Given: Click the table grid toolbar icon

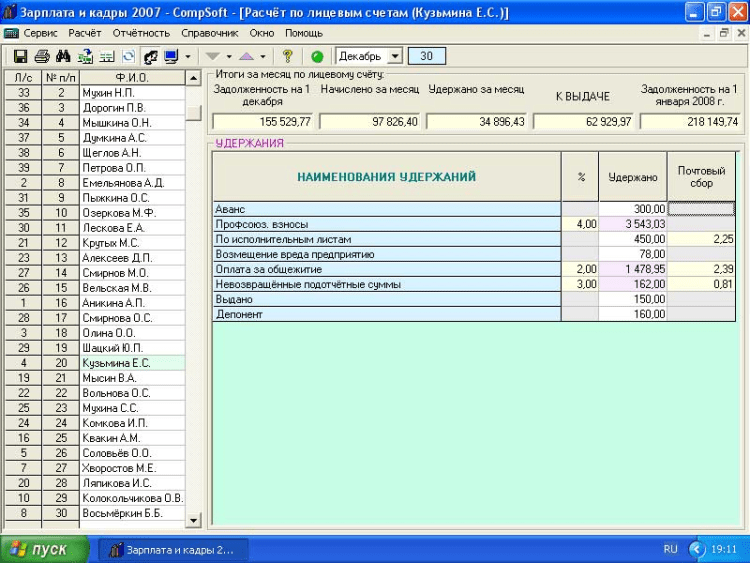Looking at the screenshot, I should 107,57.
